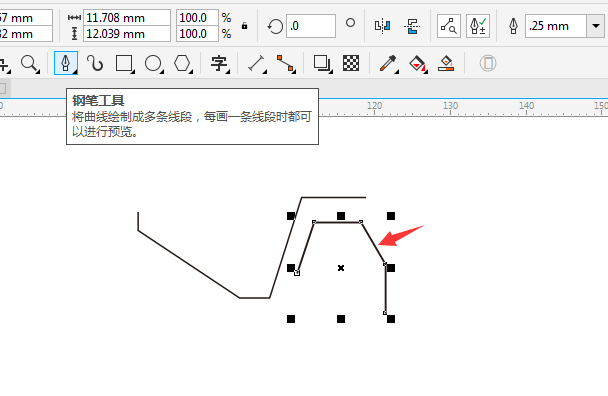Open the outline width dropdown

pos(596,26)
